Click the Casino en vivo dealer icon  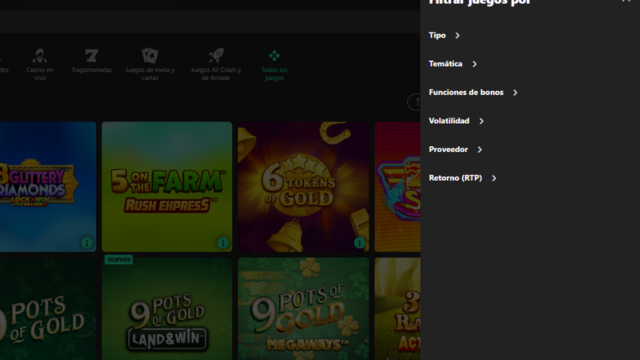click(x=40, y=56)
